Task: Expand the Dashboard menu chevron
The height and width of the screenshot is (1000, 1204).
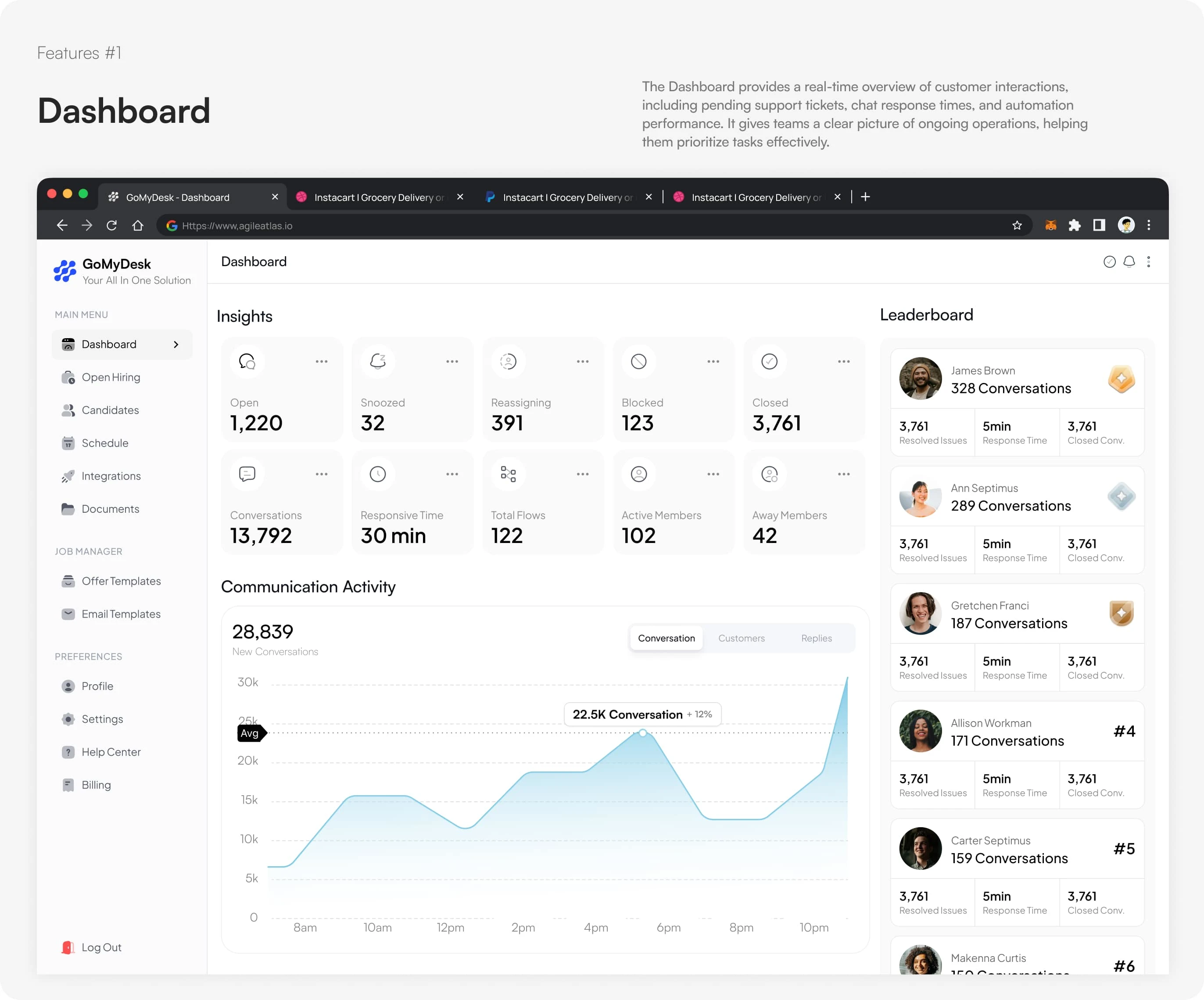Action: (176, 344)
